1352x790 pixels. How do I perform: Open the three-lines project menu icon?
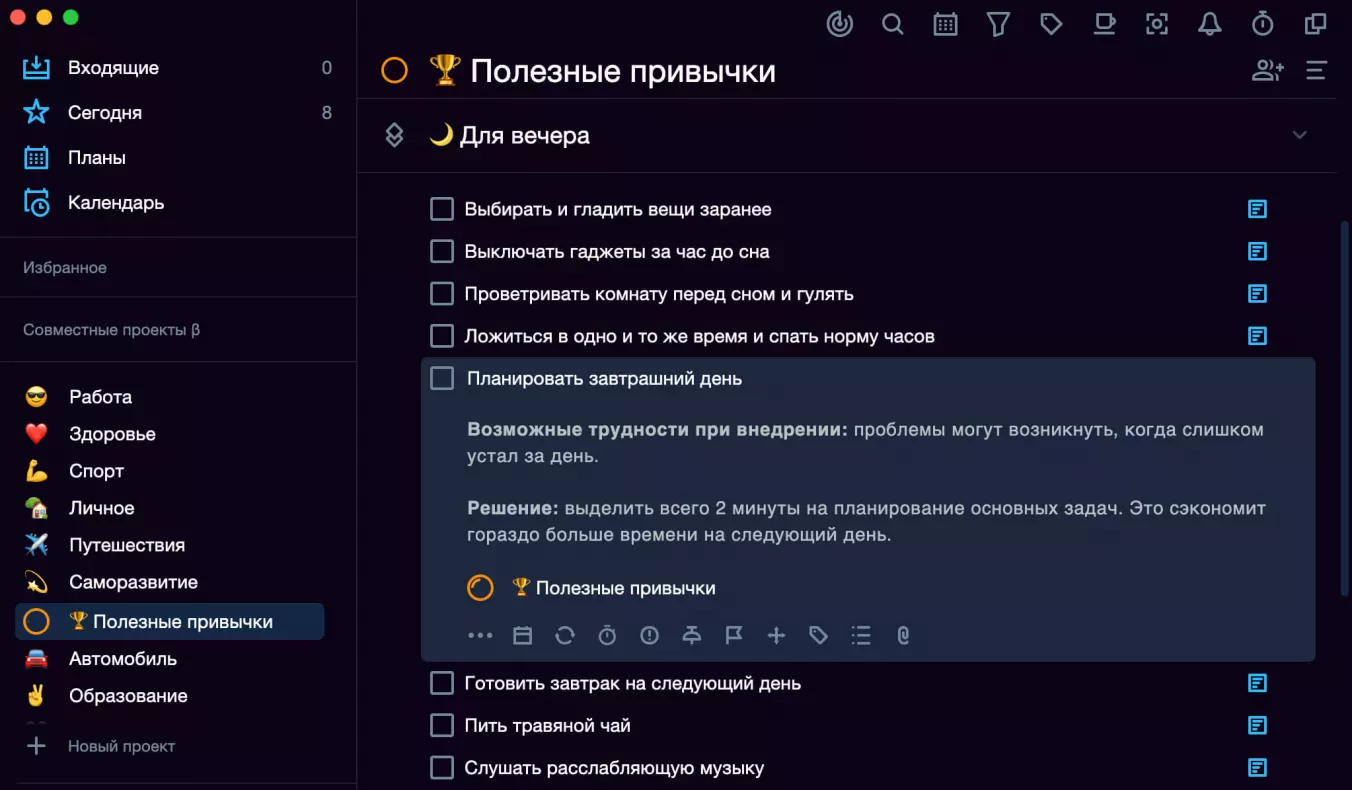point(1316,70)
